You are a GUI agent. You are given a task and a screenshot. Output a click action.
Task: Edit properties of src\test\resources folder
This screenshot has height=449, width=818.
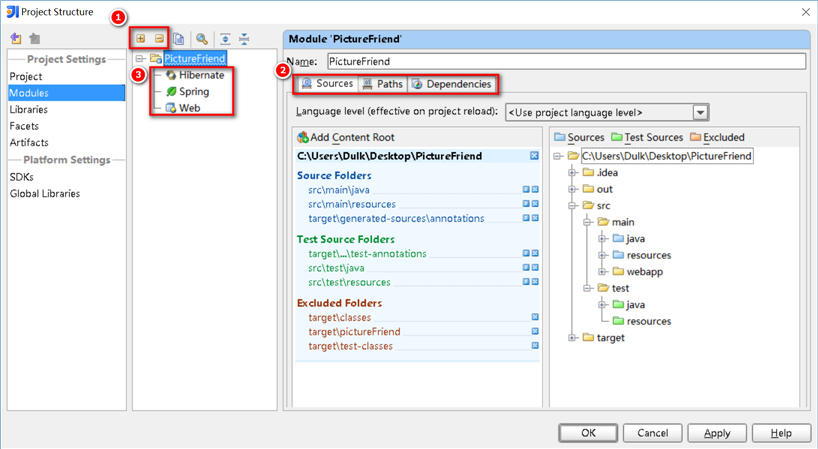pyautogui.click(x=526, y=282)
